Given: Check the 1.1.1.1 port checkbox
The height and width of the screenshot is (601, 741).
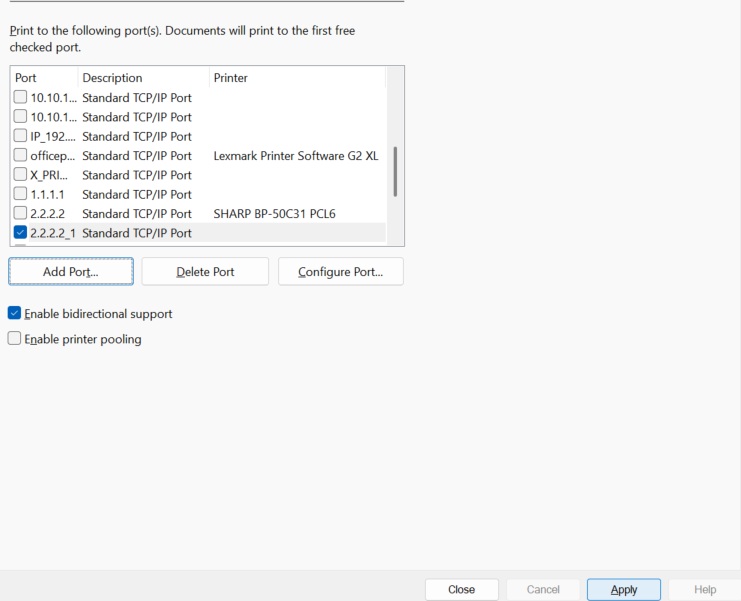Looking at the screenshot, I should point(21,194).
